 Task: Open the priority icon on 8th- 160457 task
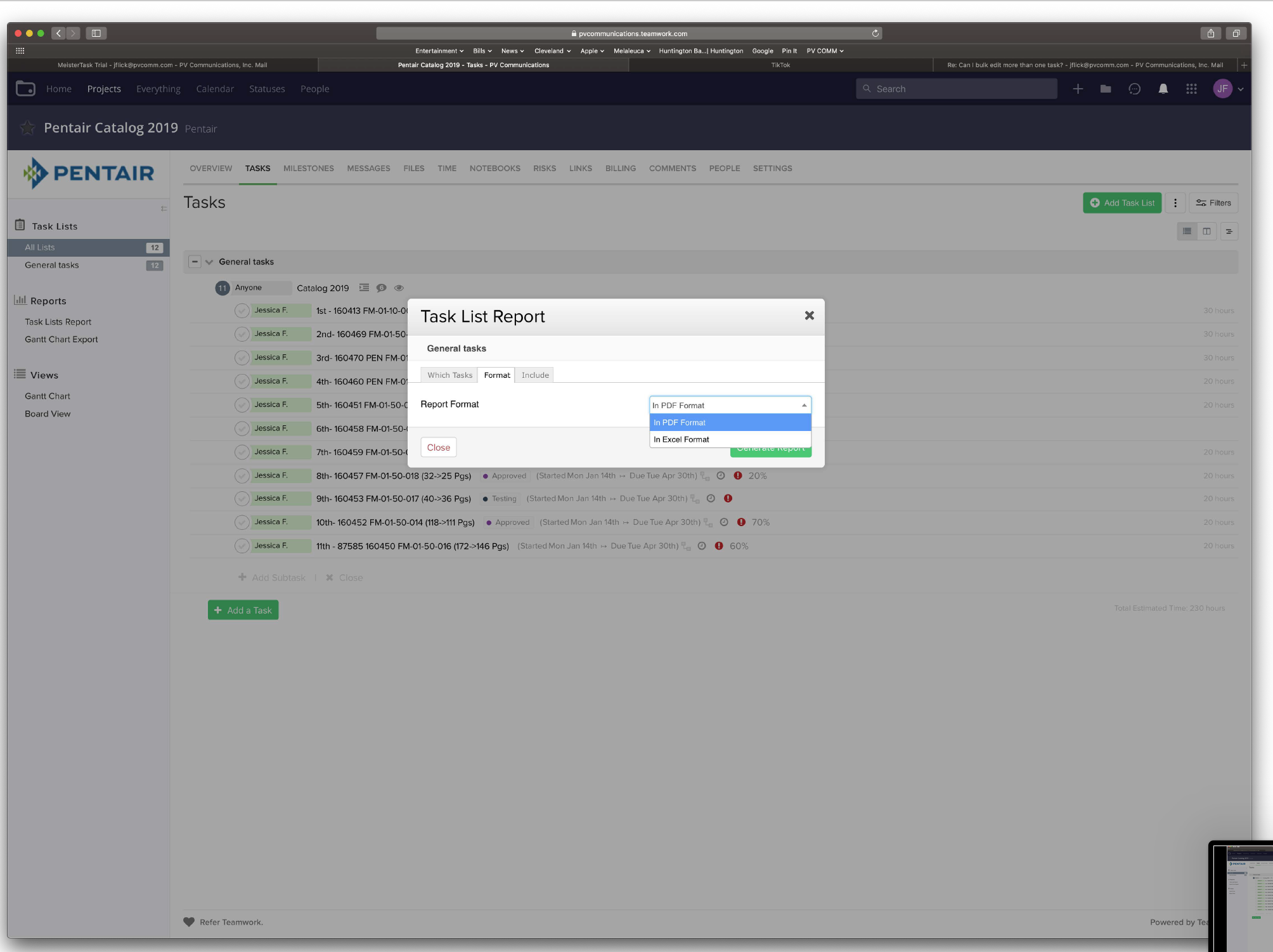737,475
